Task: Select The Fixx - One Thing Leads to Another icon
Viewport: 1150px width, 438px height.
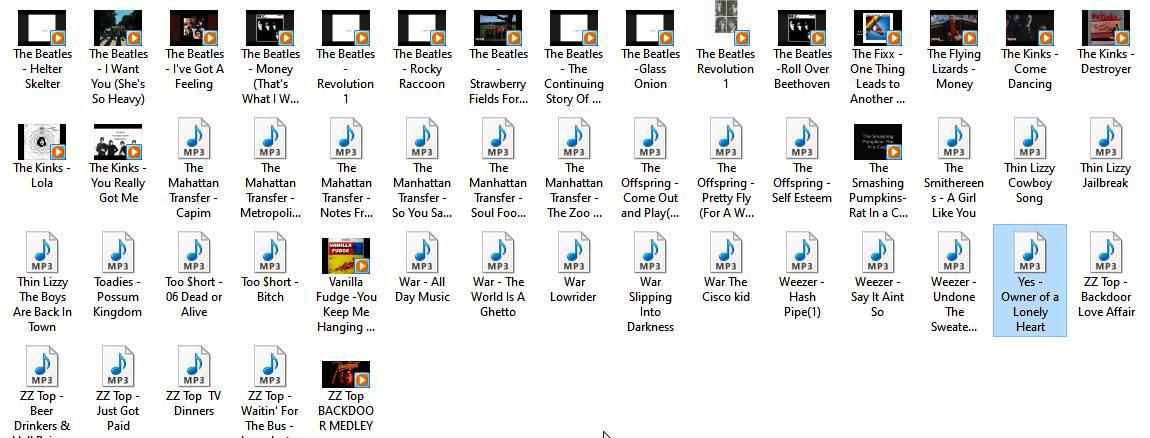Action: (878, 28)
